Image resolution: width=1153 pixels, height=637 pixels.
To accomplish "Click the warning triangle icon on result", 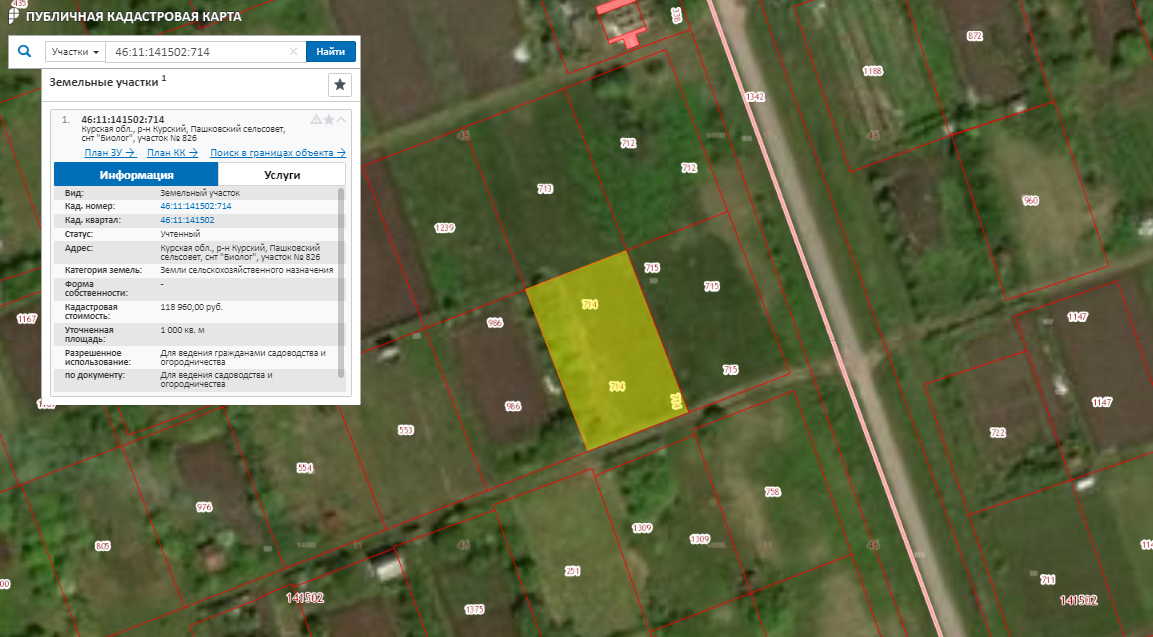I will tap(316, 120).
